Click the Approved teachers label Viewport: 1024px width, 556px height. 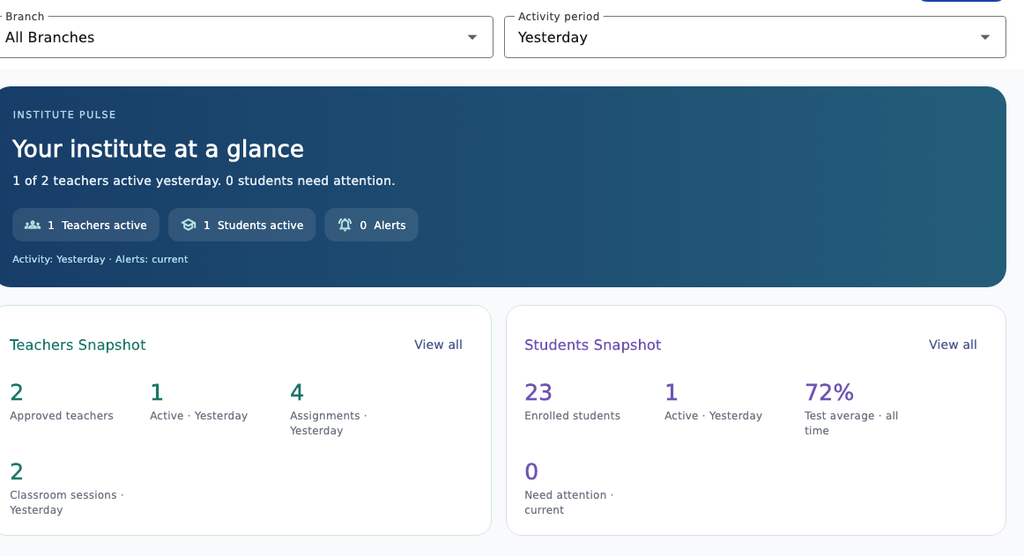coord(61,416)
